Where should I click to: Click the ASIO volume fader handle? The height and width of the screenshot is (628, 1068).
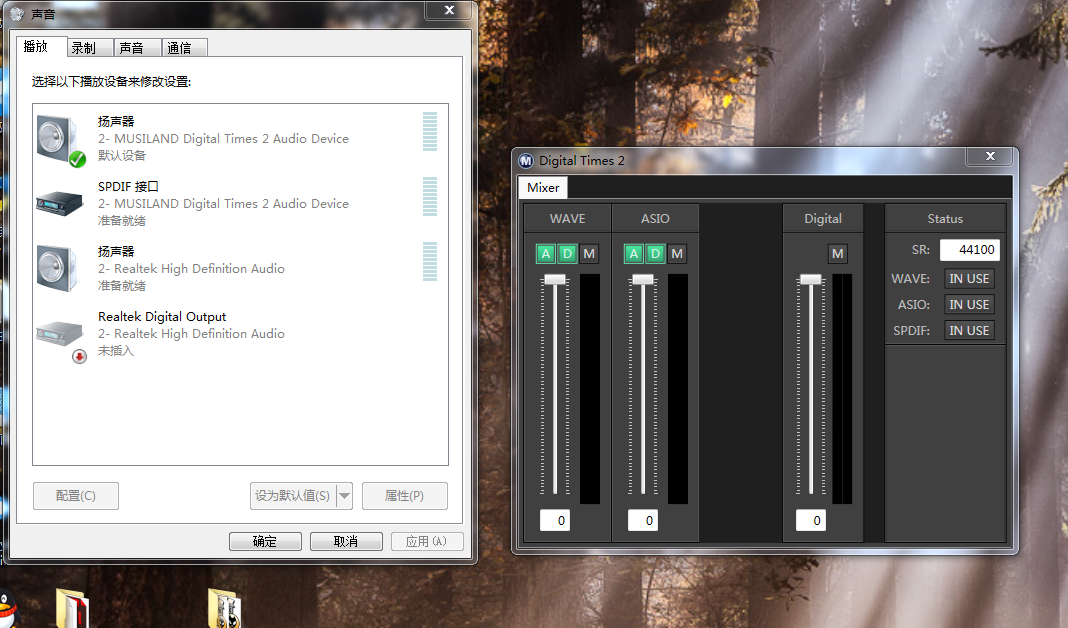(643, 280)
